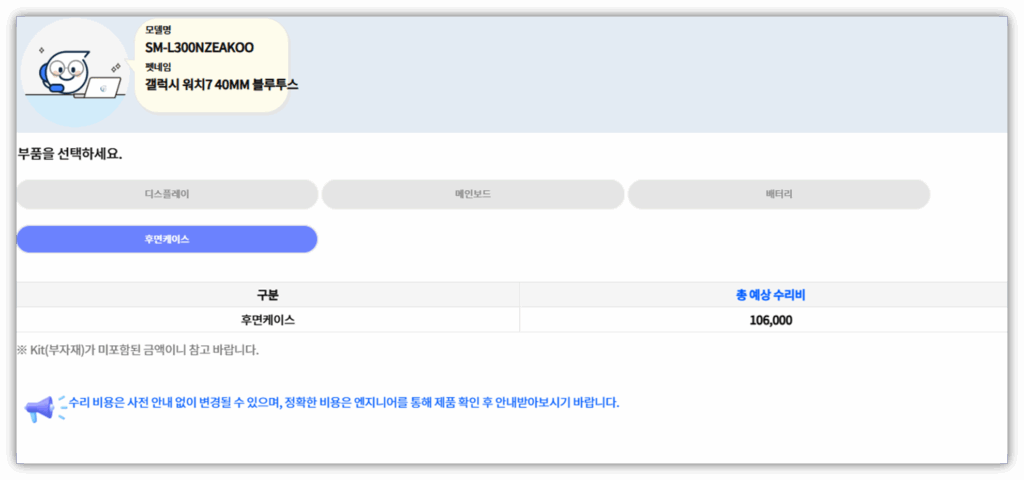
Task: Click the 부품을 선택하세요 heading
Action: pyautogui.click(x=70, y=154)
